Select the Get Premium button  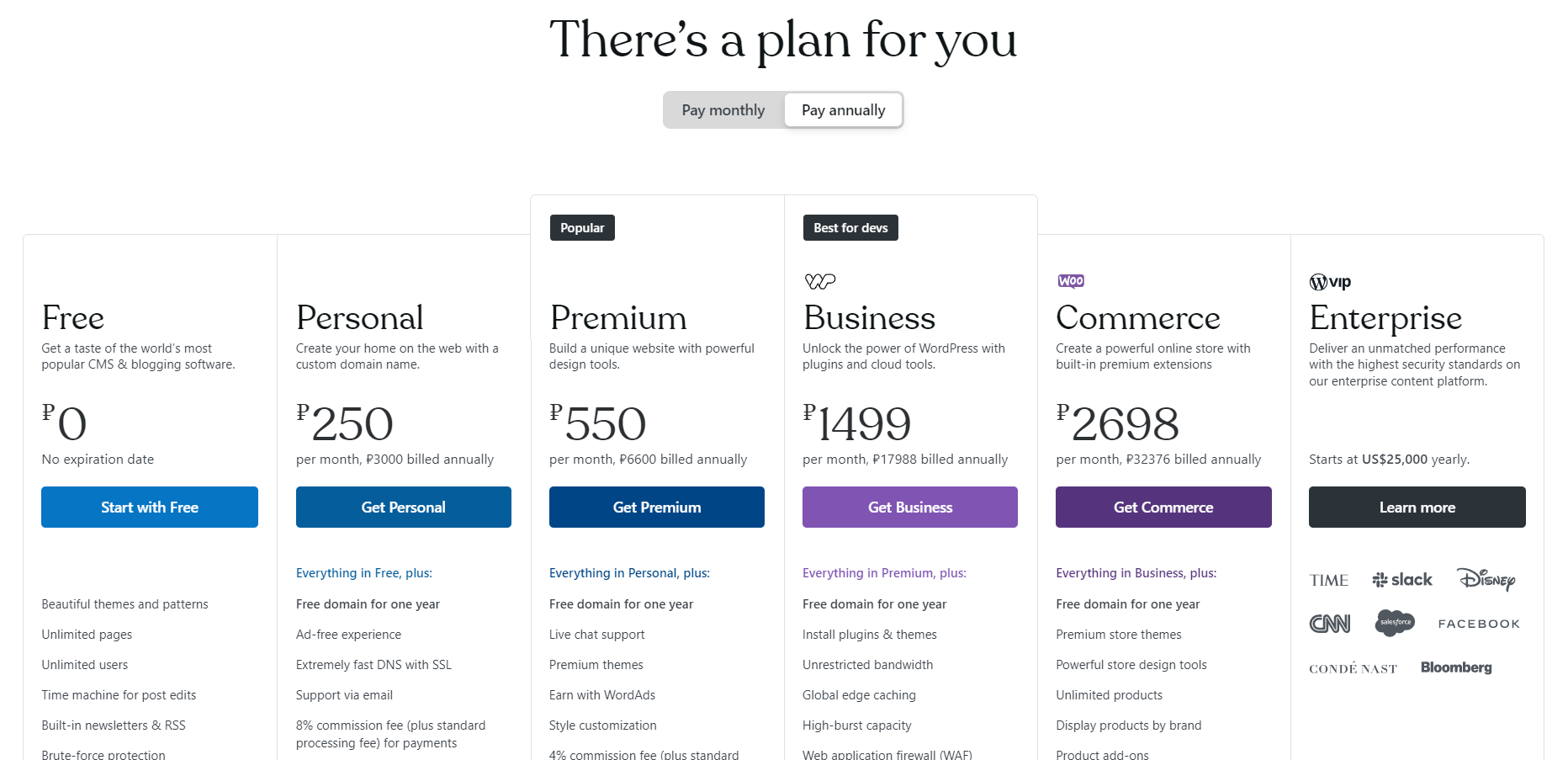[x=657, y=507]
